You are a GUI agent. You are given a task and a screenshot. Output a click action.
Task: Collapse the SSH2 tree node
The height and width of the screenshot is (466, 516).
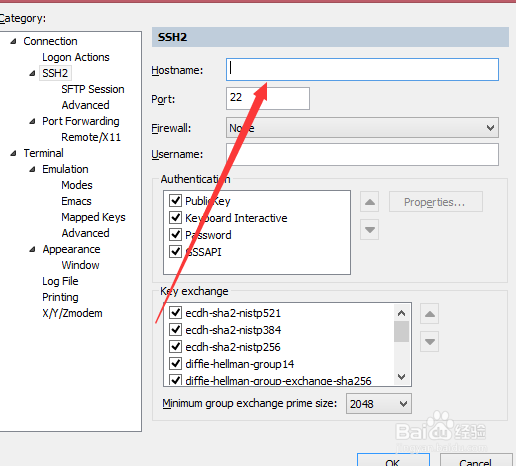32,73
